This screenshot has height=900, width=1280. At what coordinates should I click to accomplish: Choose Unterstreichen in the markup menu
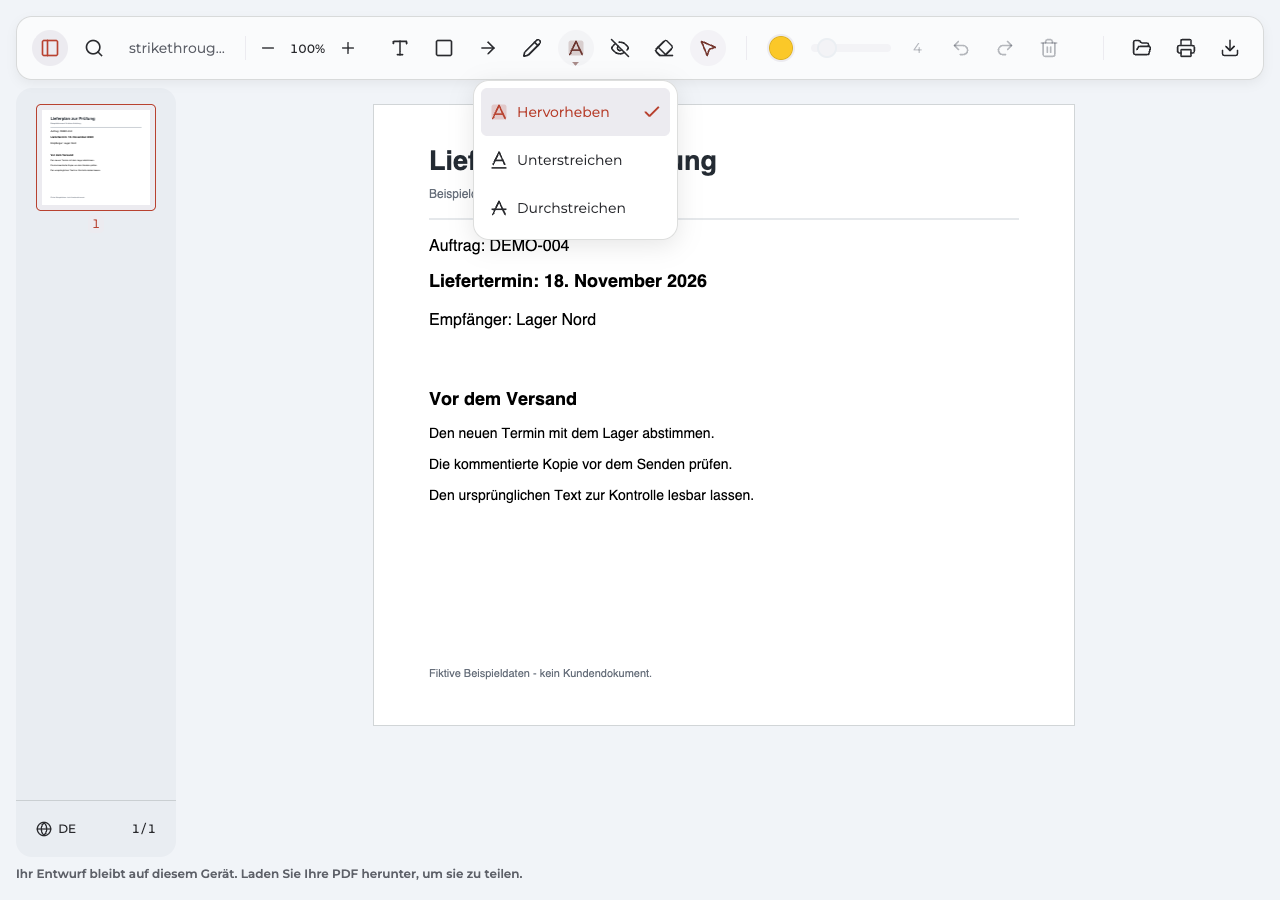575,160
